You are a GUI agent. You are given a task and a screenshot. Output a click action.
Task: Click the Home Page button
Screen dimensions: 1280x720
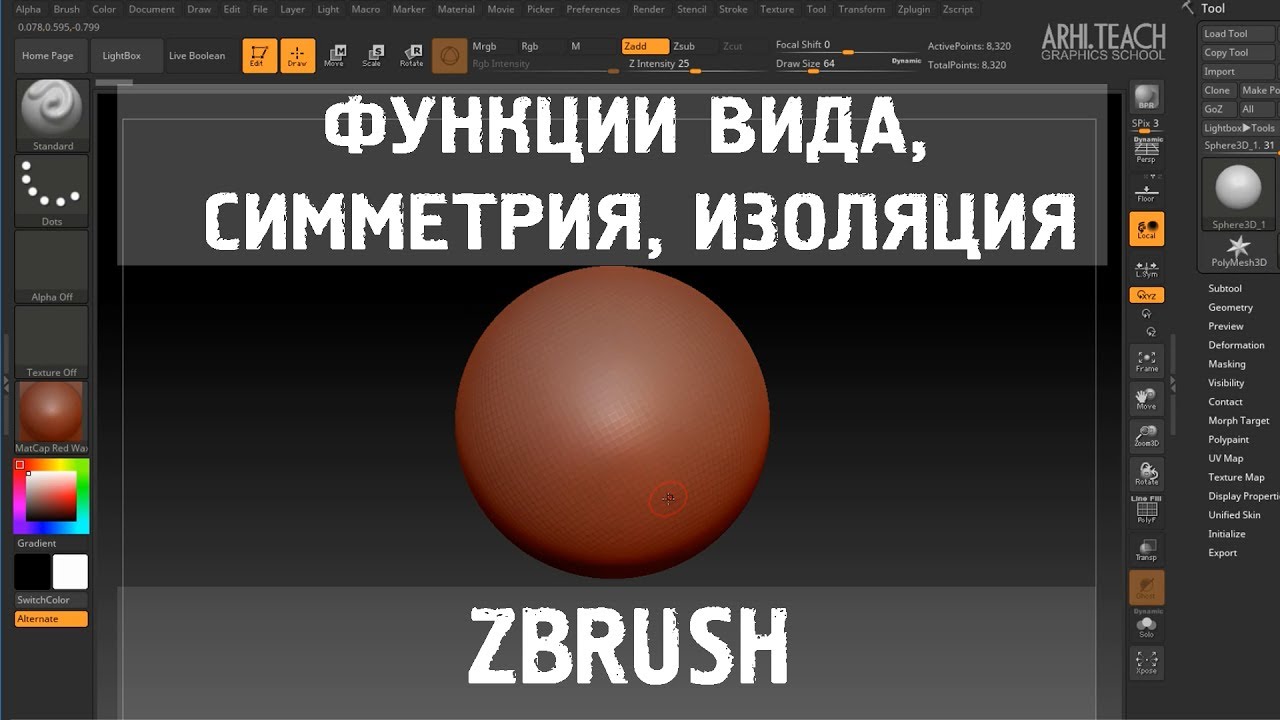pyautogui.click(x=48, y=56)
